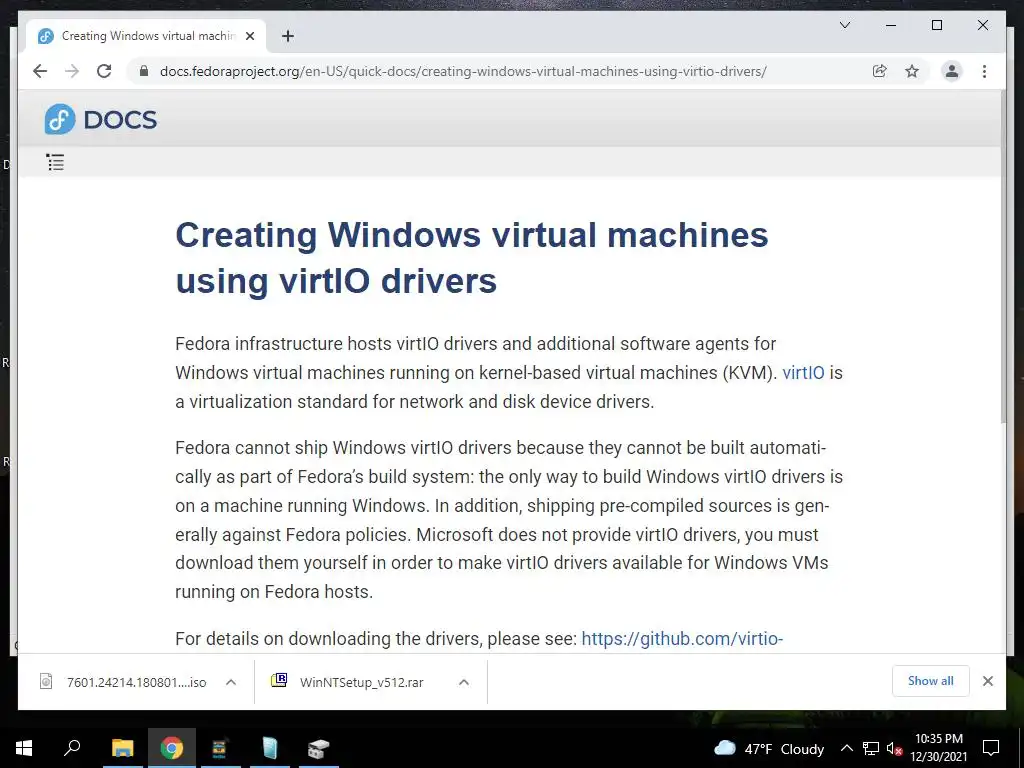This screenshot has width=1024, height=768.
Task: Minimize the Chrome window
Action: click(x=891, y=25)
